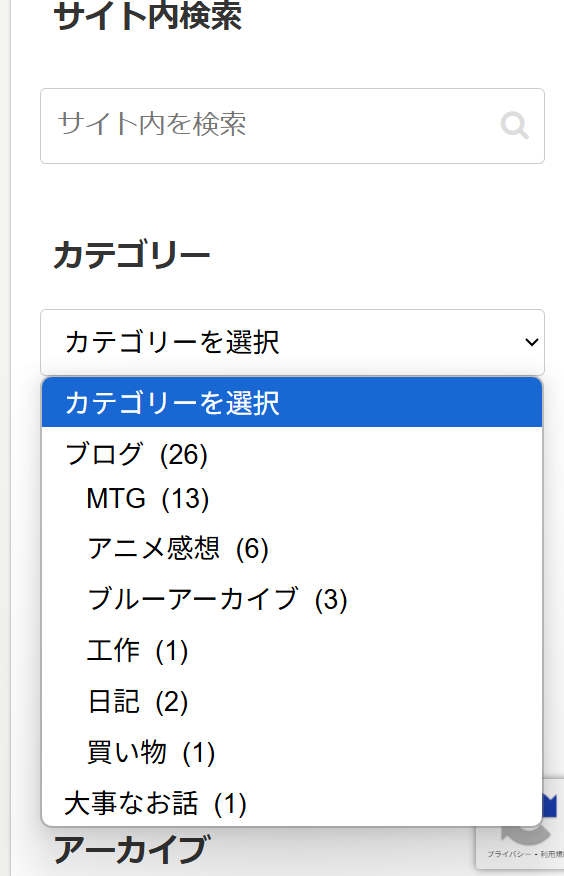
Task: Open the reCAPTCHA 利用規約 link
Action: tap(552, 854)
